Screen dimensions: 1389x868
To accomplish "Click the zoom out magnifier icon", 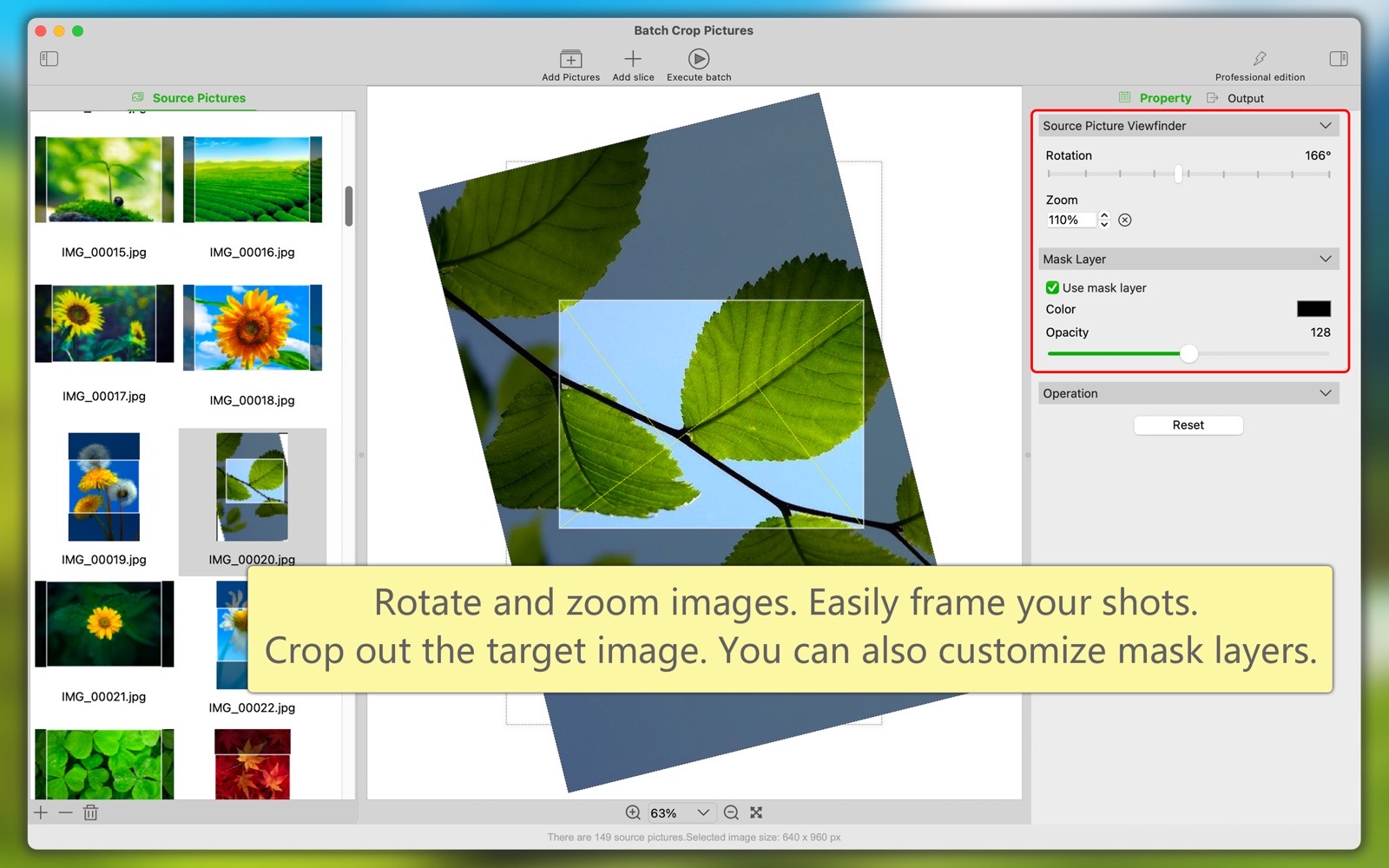I will tap(731, 812).
